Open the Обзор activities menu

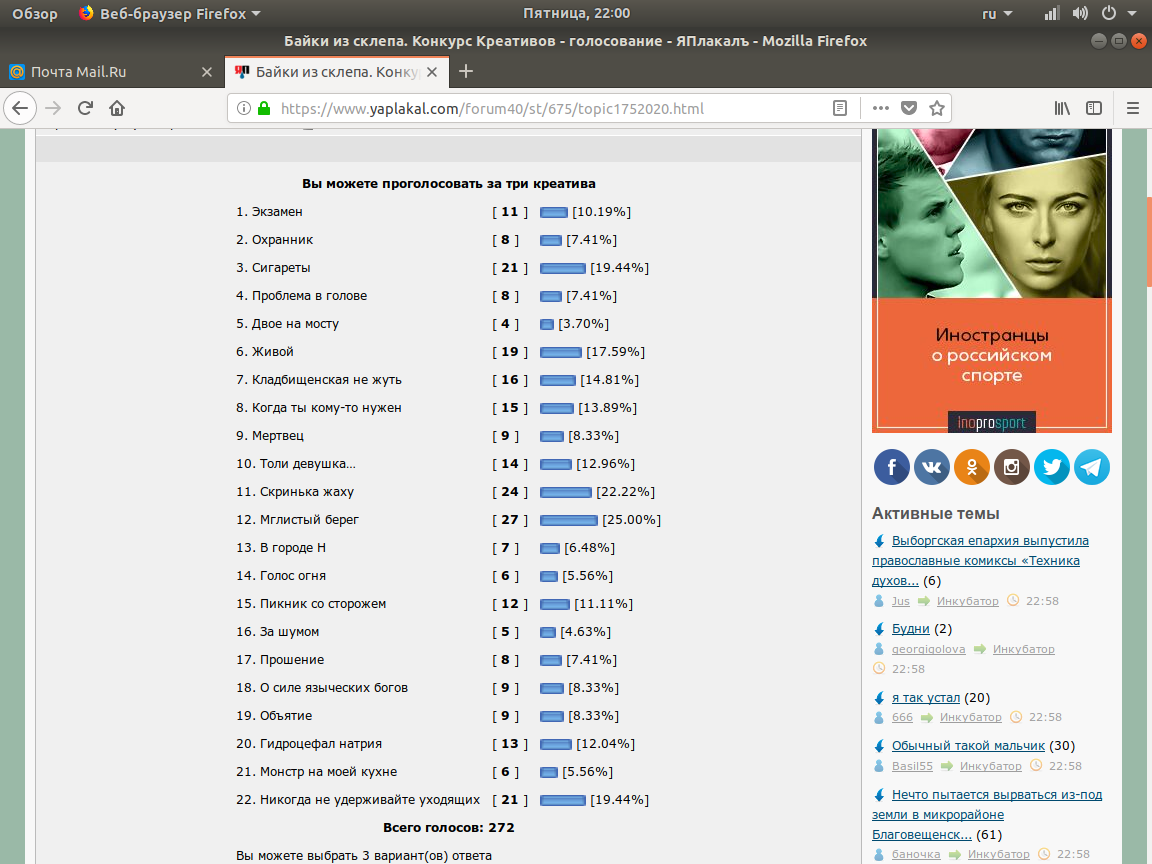pos(34,13)
